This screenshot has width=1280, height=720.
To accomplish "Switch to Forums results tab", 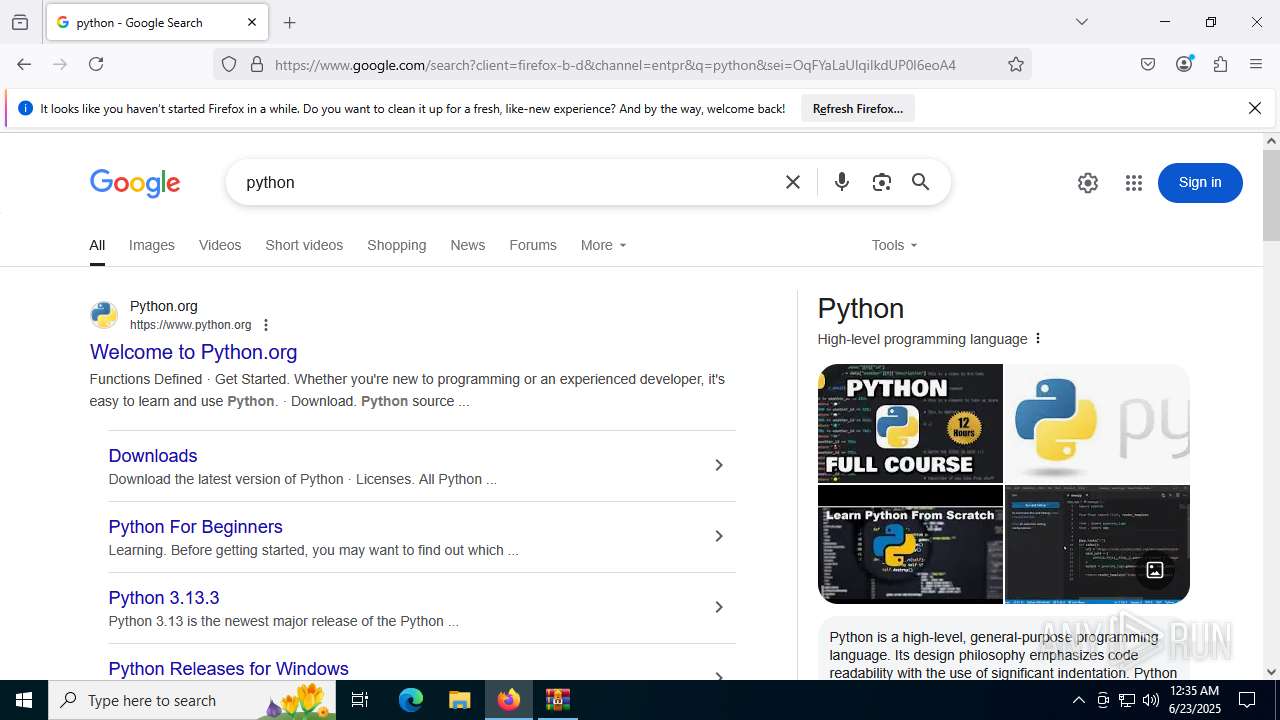I will click(x=533, y=245).
